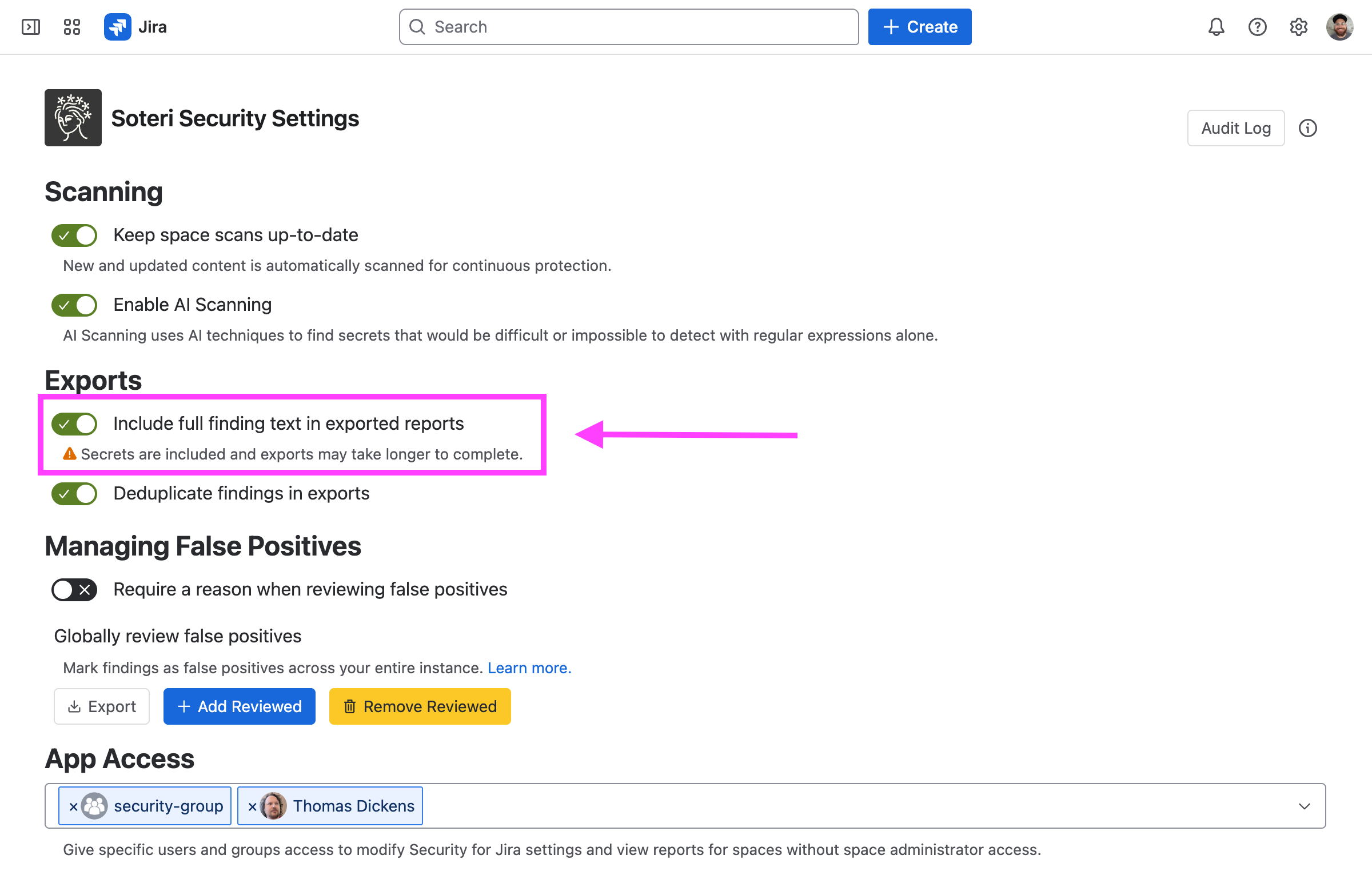This screenshot has height=871, width=1372.
Task: Toggle Keep space scans up-to-date
Action: point(74,235)
